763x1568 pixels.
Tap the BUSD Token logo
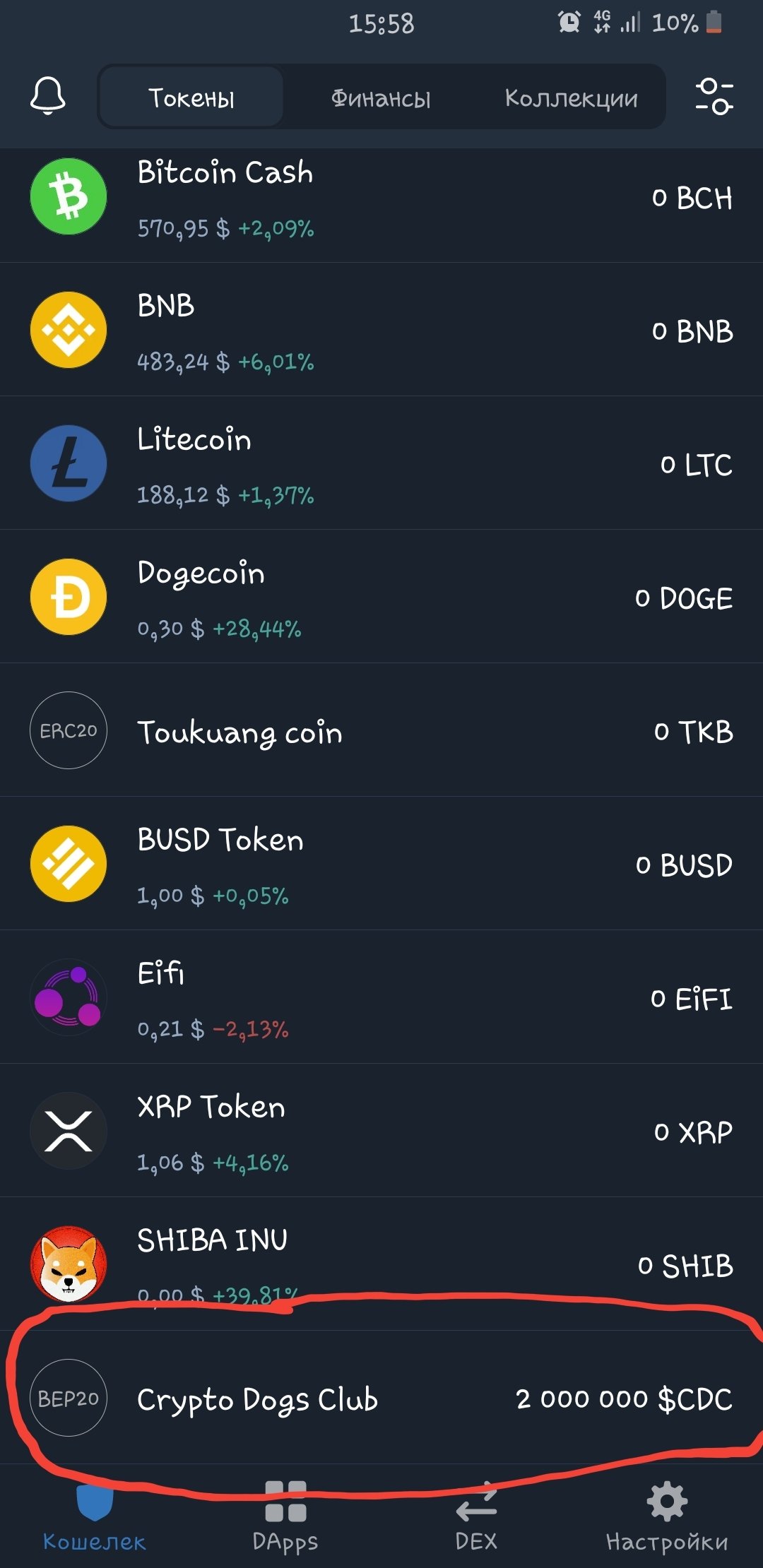click(69, 864)
